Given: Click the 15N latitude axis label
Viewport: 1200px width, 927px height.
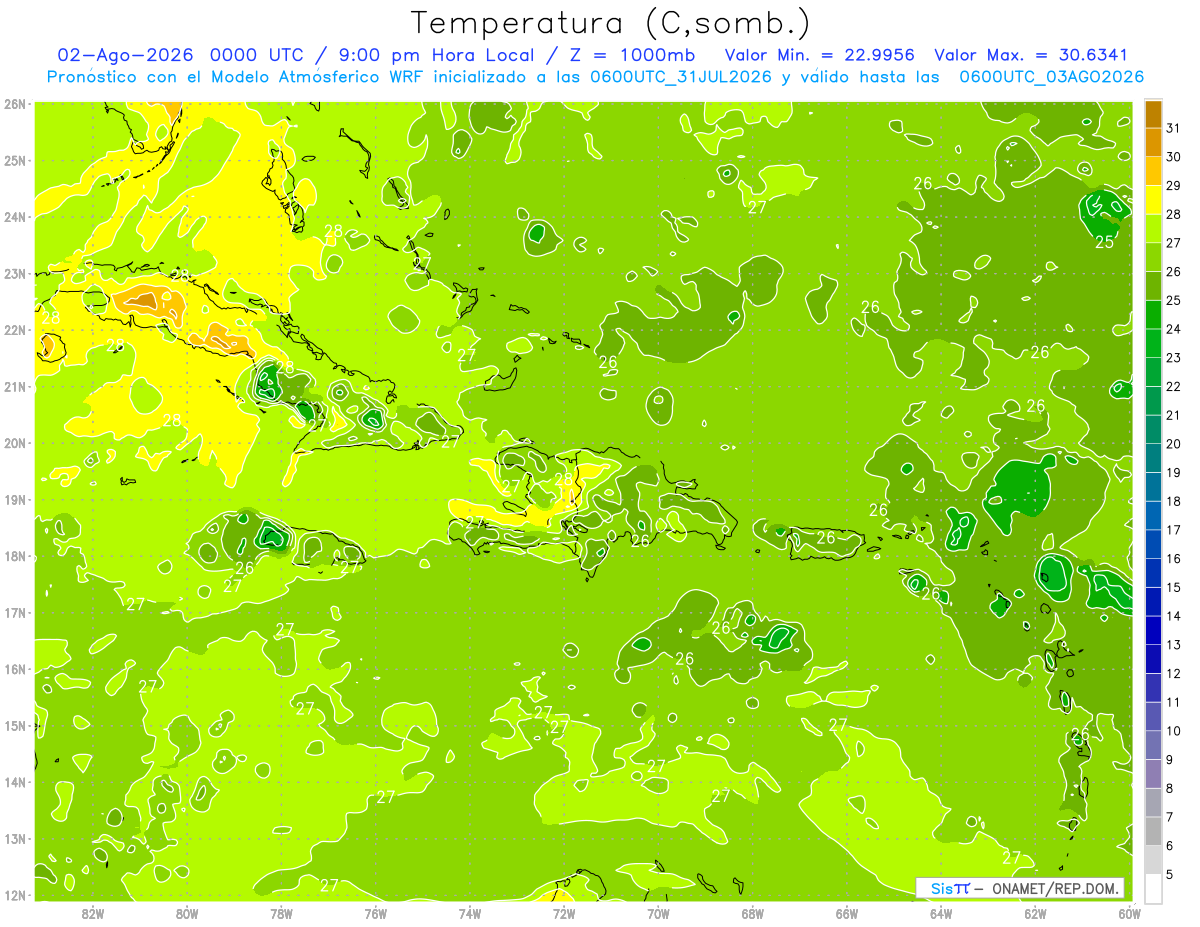Looking at the screenshot, I should coord(15,725).
